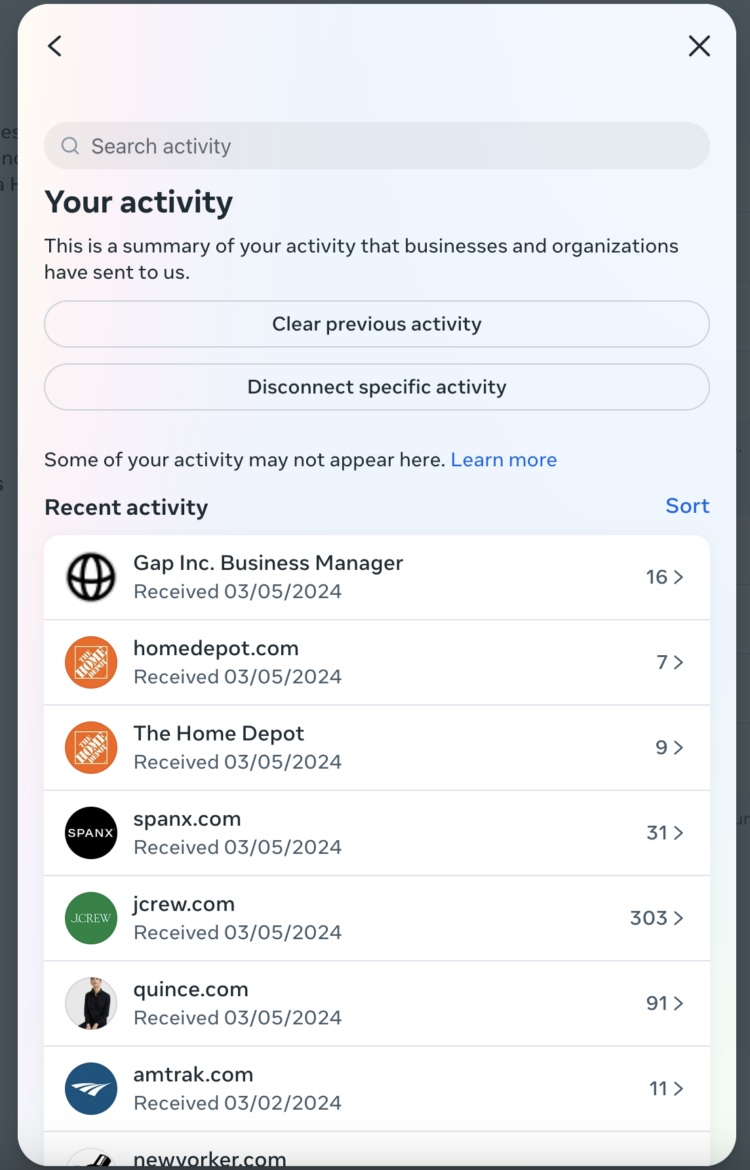Click the homedepot.com logo icon
Viewport: 750px width, 1170px height.
tap(91, 662)
